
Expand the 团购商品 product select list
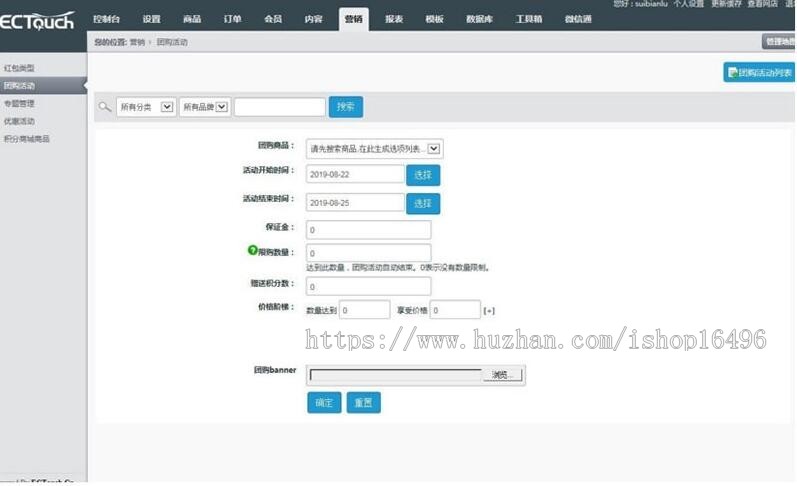click(x=375, y=149)
